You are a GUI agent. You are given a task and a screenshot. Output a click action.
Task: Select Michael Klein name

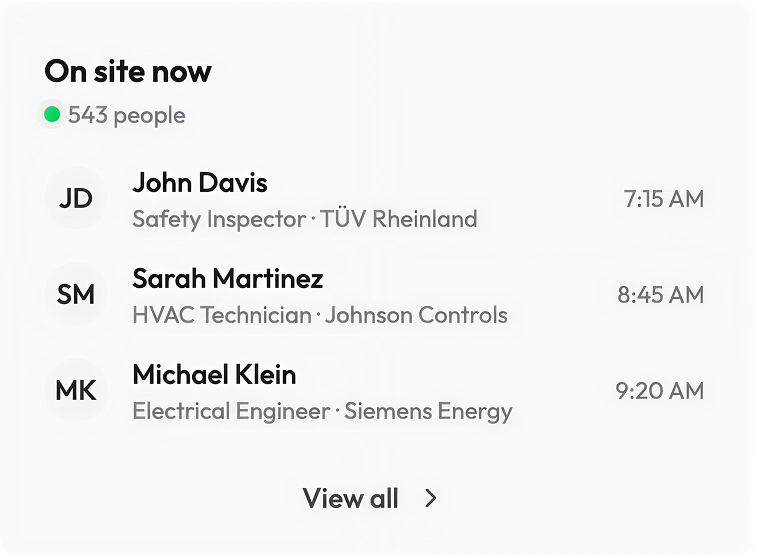pos(214,375)
